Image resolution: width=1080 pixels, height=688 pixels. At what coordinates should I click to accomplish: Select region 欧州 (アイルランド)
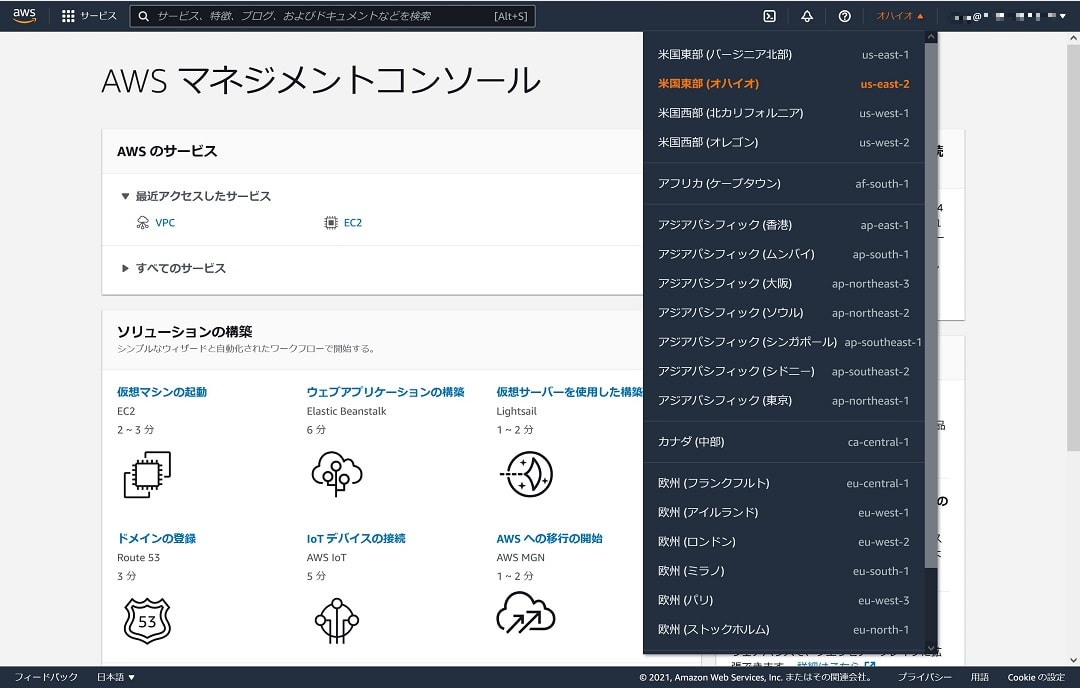tap(783, 512)
